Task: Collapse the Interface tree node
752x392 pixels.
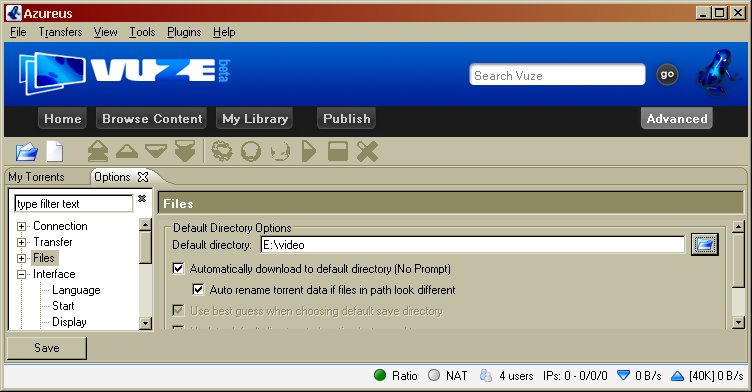Action: tap(22, 274)
